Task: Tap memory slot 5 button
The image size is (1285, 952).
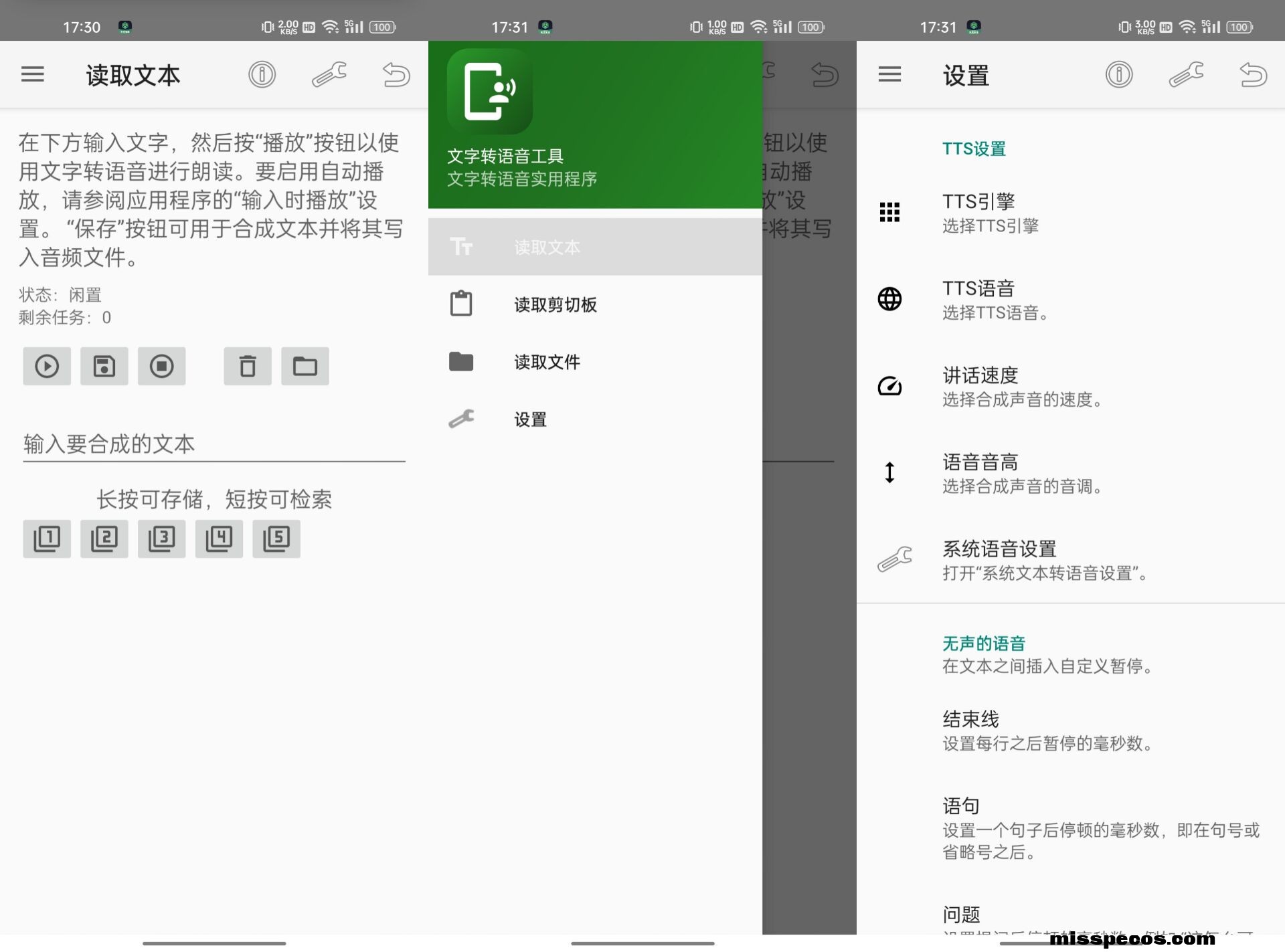Action: tap(276, 539)
